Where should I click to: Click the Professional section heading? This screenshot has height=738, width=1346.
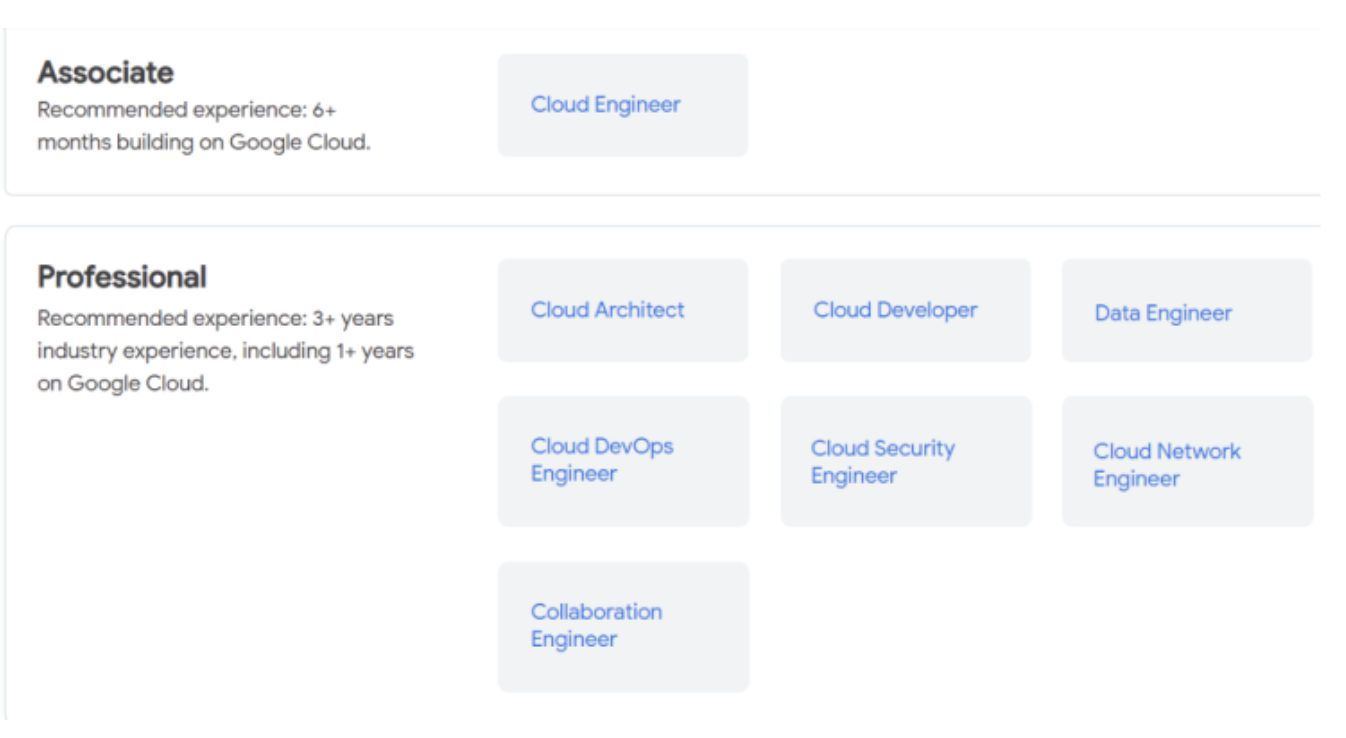122,277
